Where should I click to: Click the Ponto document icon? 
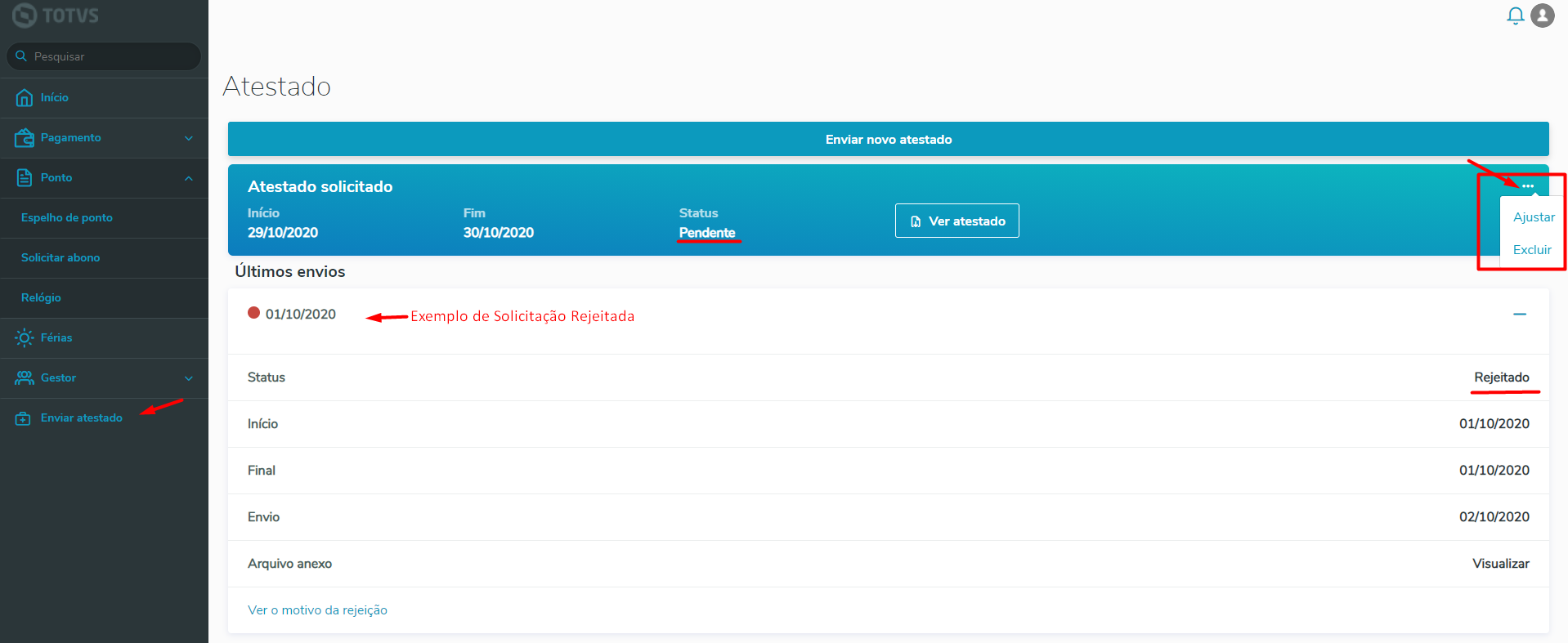click(25, 177)
